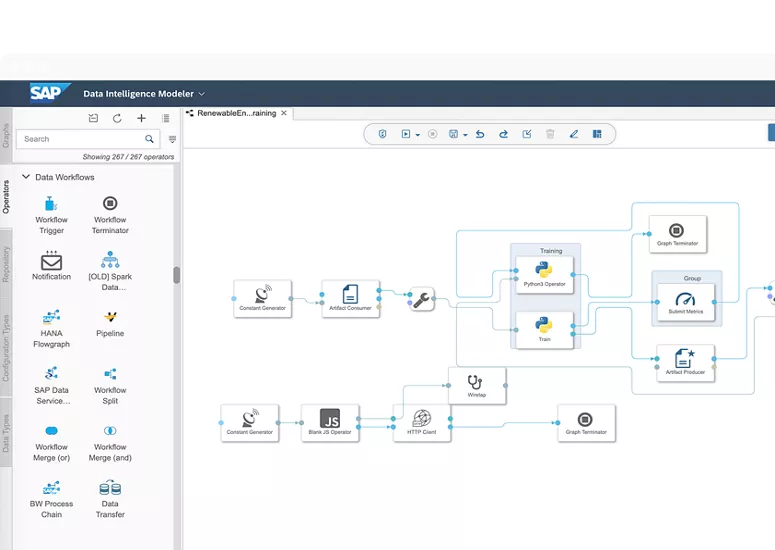Switch to the Graphs side tab
Viewport: 775px width, 550px height.
6,135
